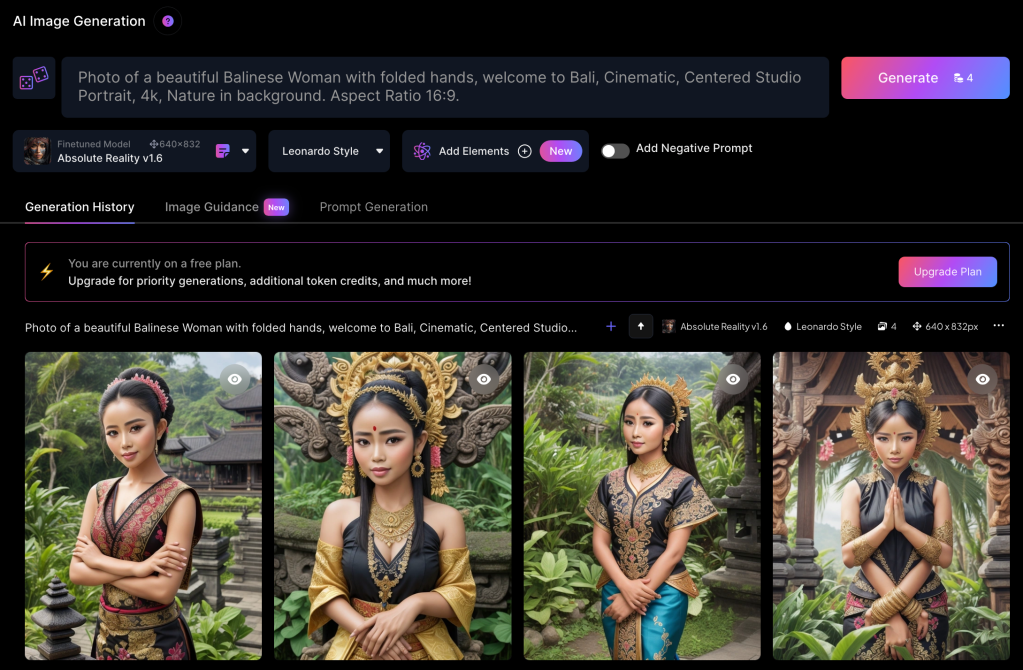Click the up arrow reuse prompt icon
Screen dimensions: 1023x670
click(640, 327)
